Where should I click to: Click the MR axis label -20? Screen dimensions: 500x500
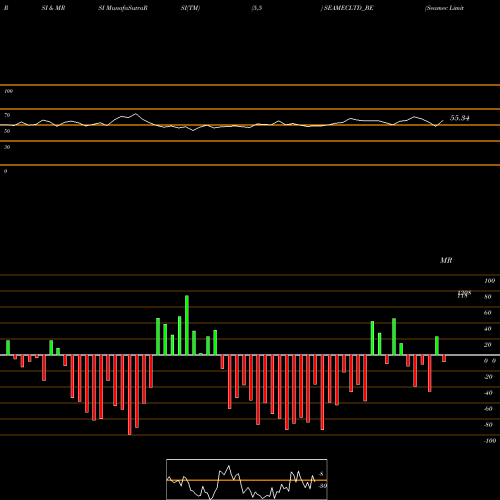coord(488,377)
